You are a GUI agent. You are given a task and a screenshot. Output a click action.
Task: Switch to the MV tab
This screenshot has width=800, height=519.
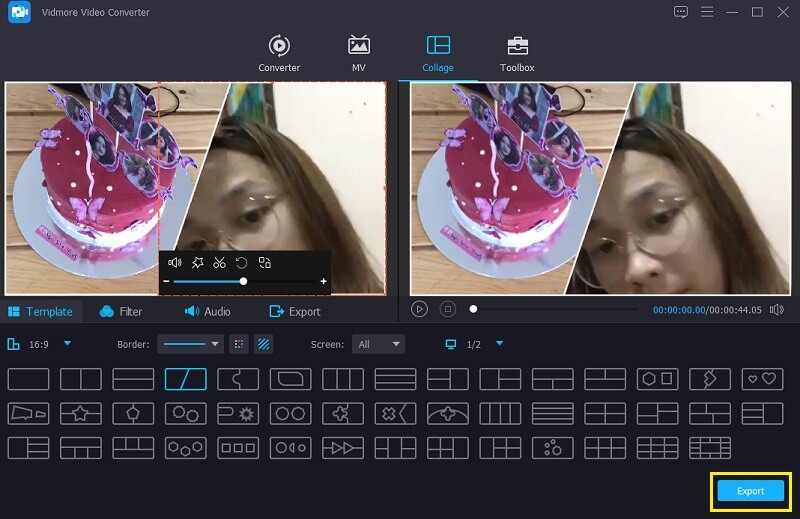359,54
